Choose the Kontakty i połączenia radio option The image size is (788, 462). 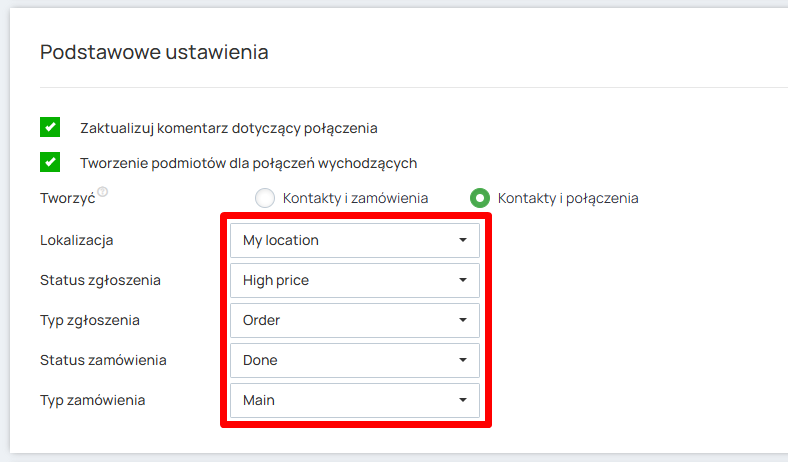point(480,198)
